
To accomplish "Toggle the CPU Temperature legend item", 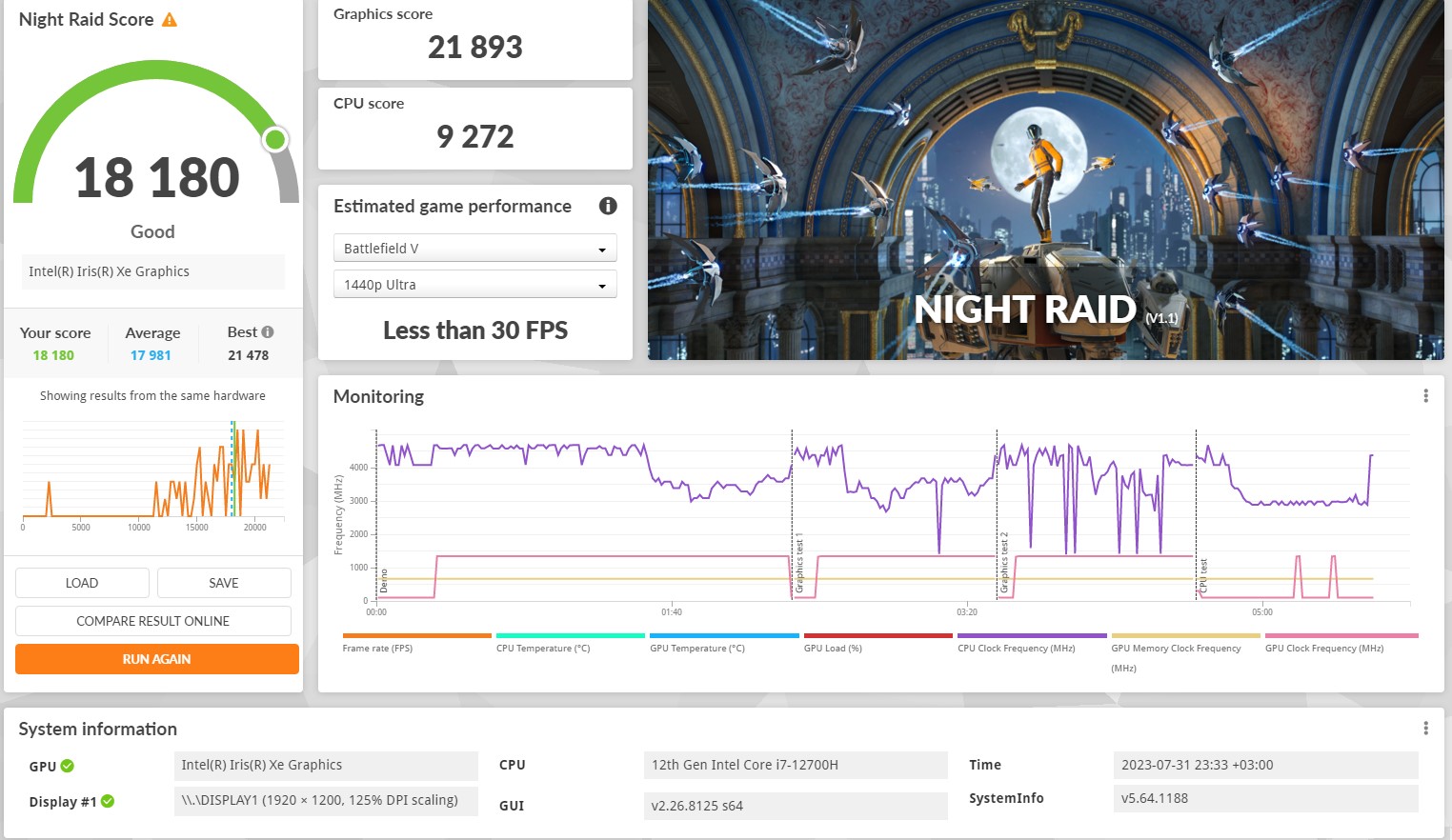I will (570, 643).
